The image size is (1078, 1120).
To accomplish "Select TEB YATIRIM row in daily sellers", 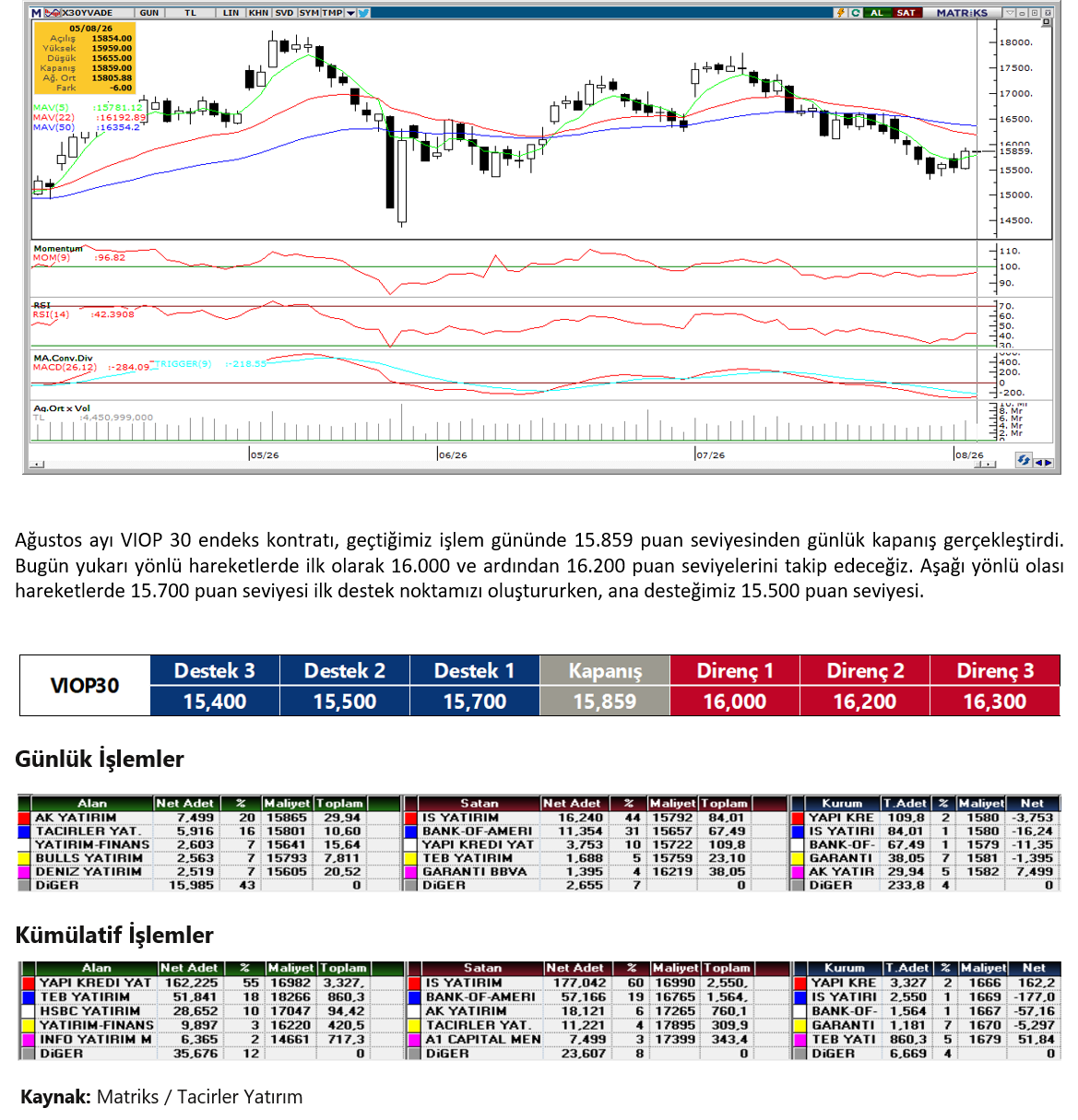I will (x=597, y=858).
